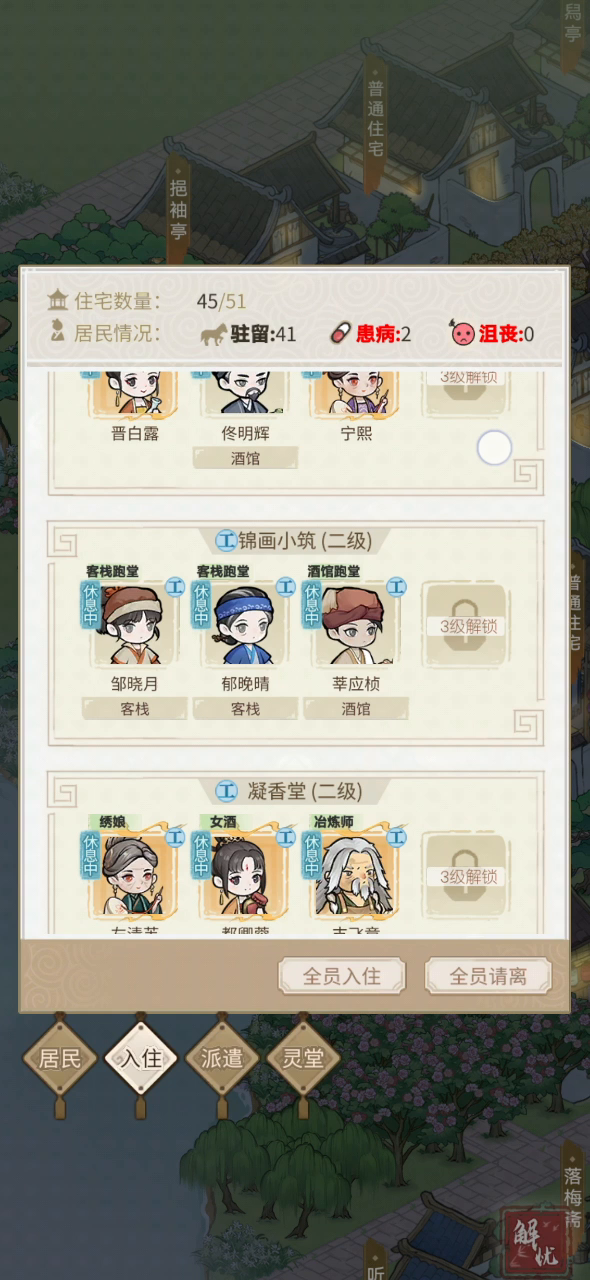Select 莘应桢 resident portrait
The height and width of the screenshot is (1280, 590).
[x=355, y=627]
